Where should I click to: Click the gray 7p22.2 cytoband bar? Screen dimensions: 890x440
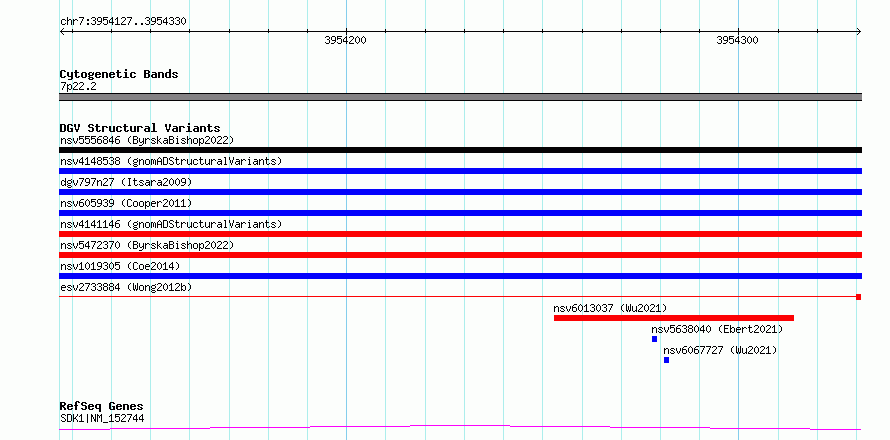[460, 97]
